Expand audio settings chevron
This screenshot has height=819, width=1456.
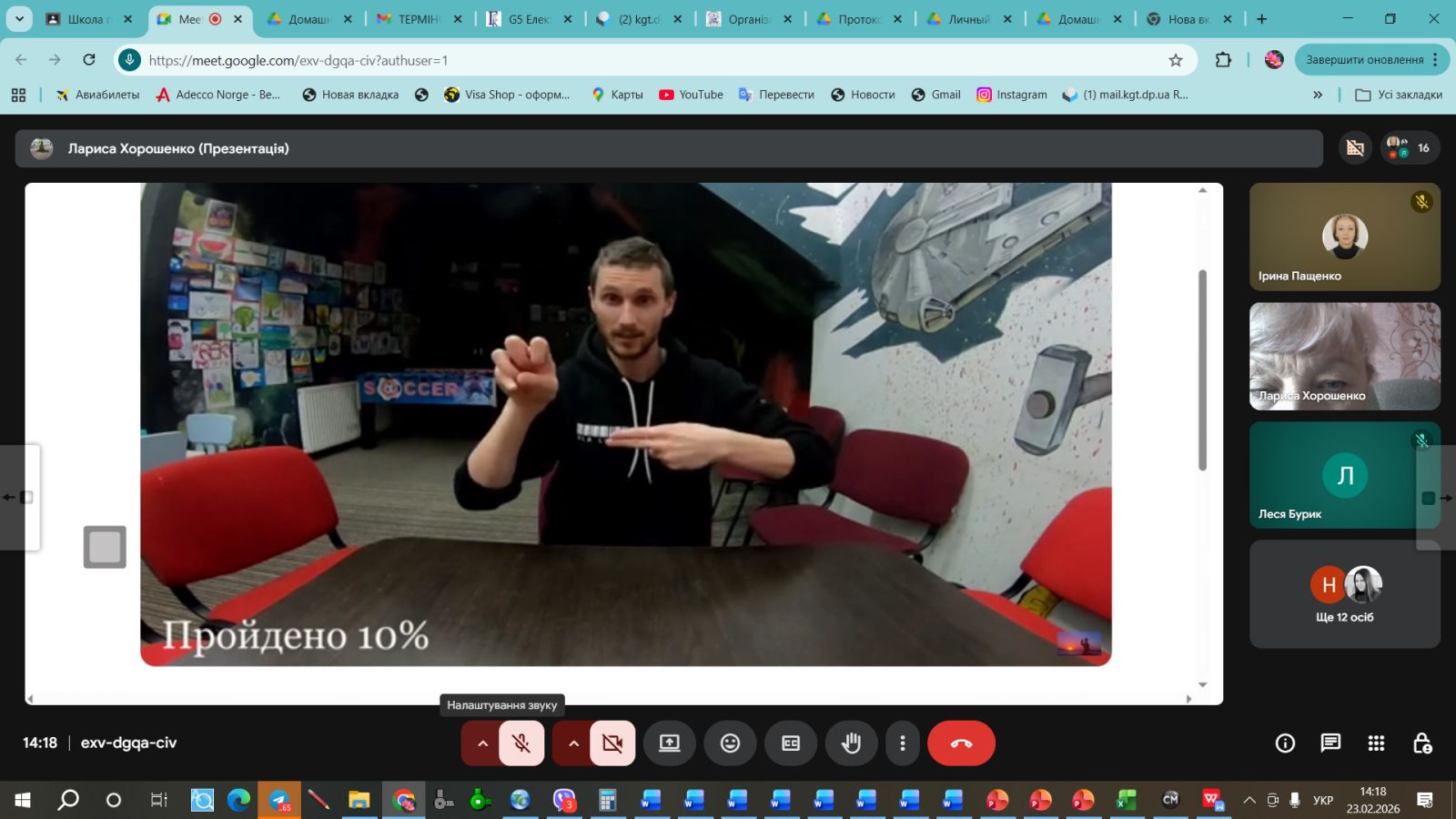coord(482,743)
